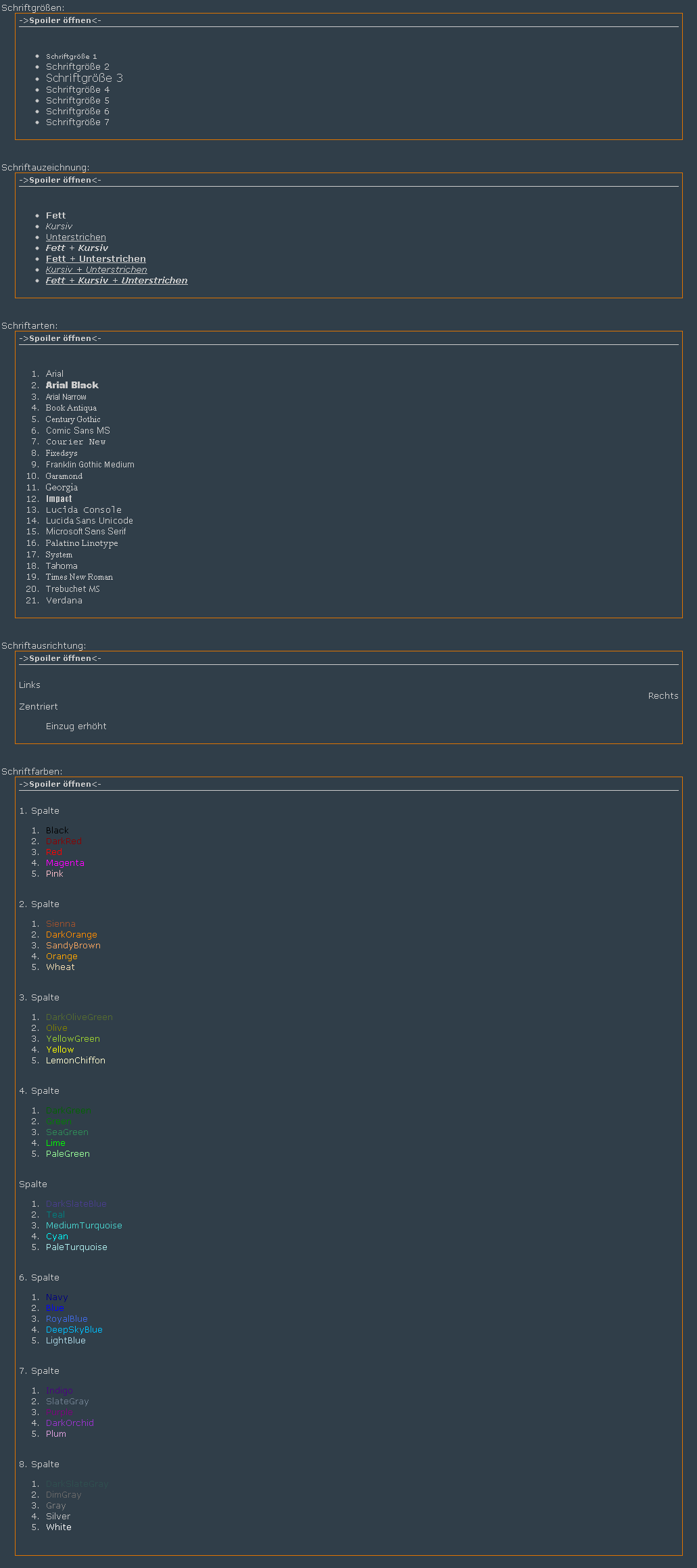Click the 'DeepSkyBlue' color name
697x1568 pixels.
pyautogui.click(x=74, y=1330)
